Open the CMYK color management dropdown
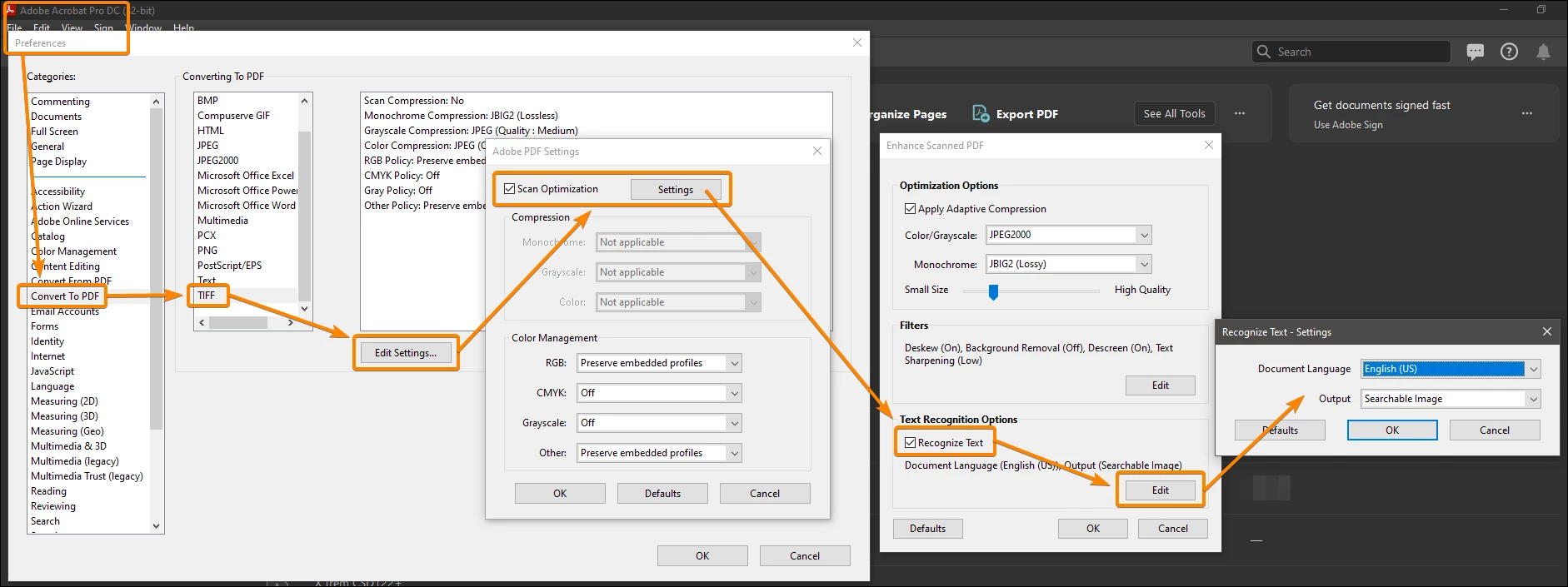 (x=659, y=393)
